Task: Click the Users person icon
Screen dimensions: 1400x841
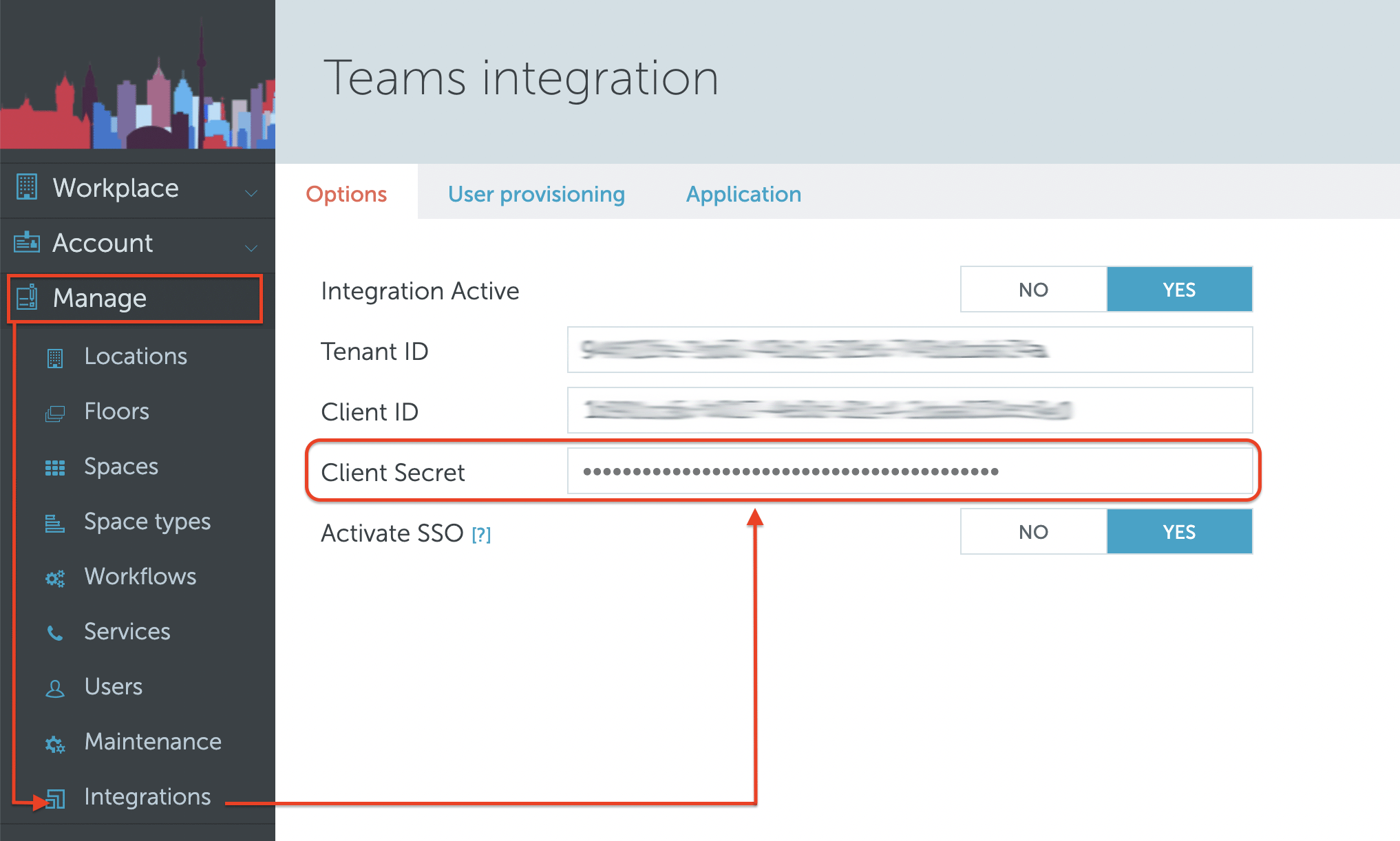Action: (55, 688)
